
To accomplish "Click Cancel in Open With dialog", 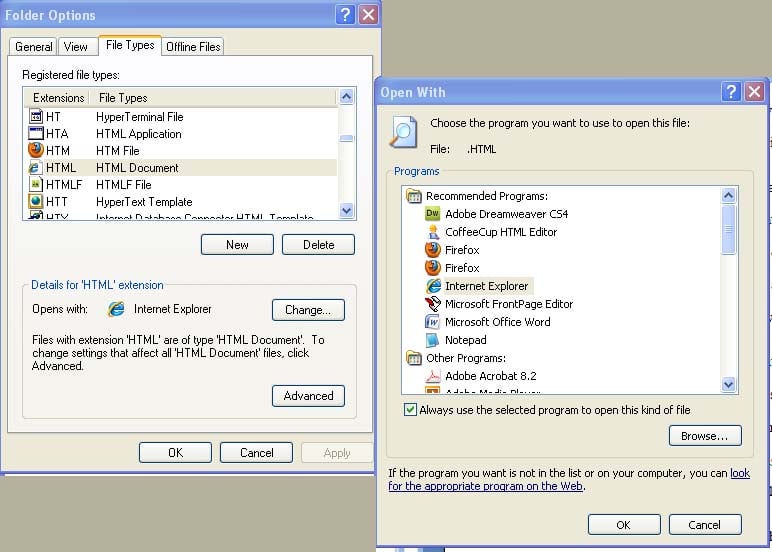I will coord(705,525).
